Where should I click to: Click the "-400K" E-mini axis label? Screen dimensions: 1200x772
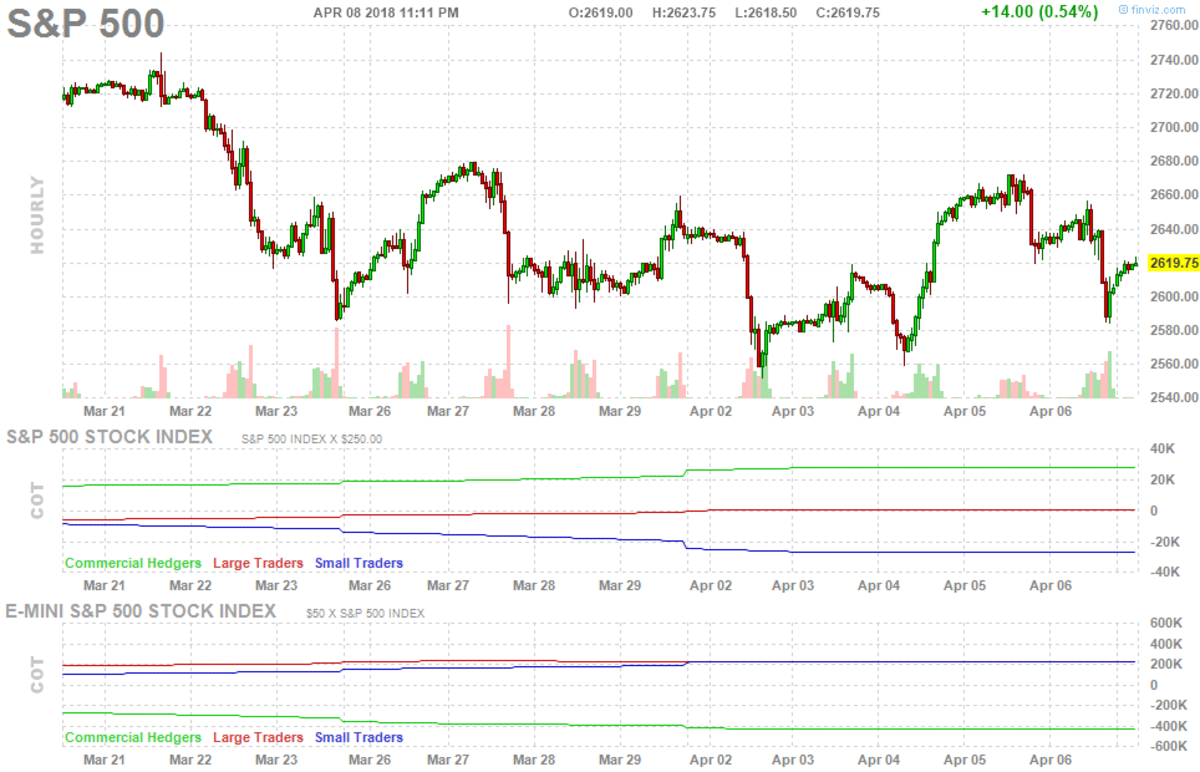pos(1169,727)
